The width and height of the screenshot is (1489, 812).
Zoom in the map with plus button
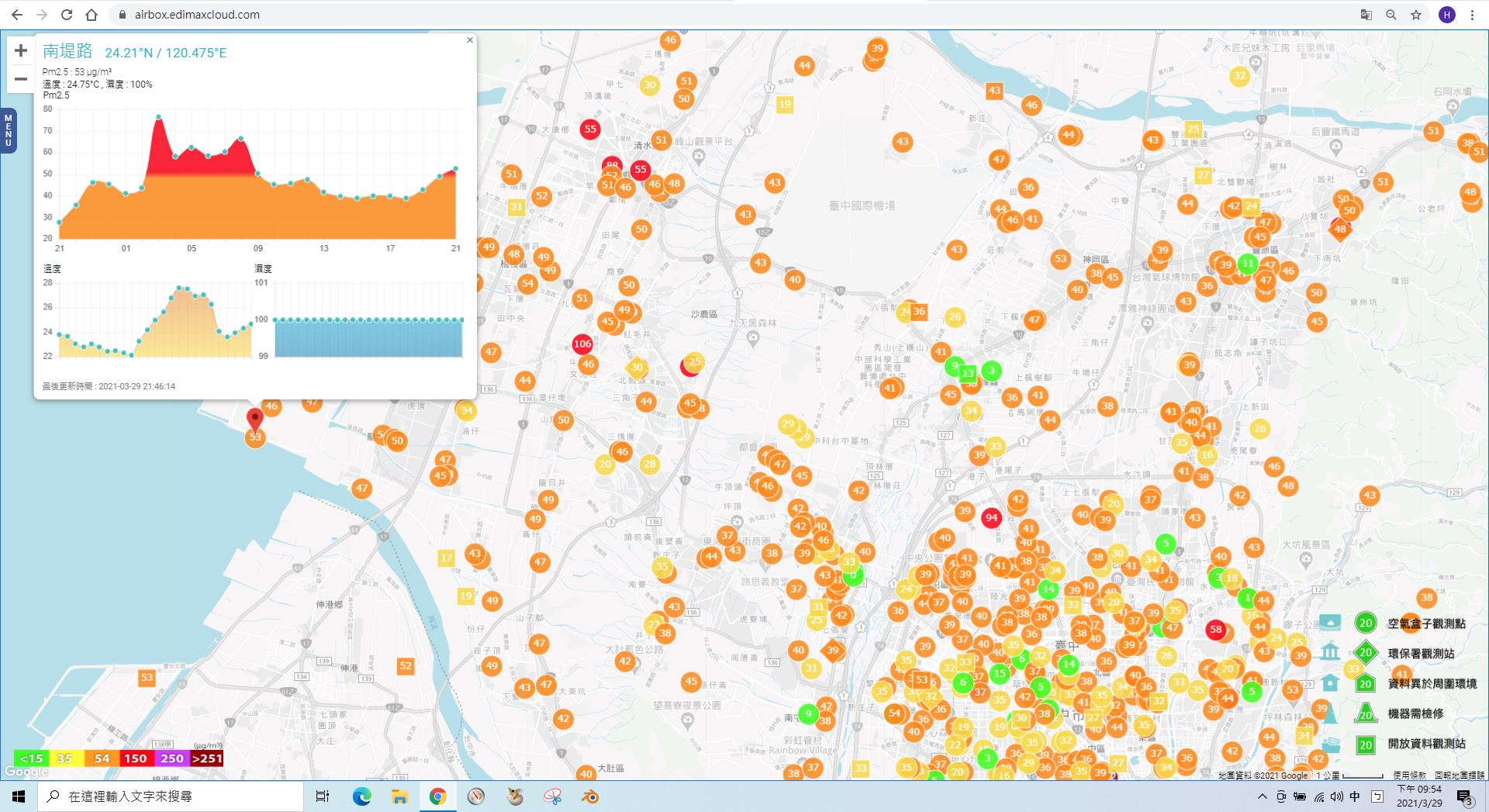(x=21, y=51)
